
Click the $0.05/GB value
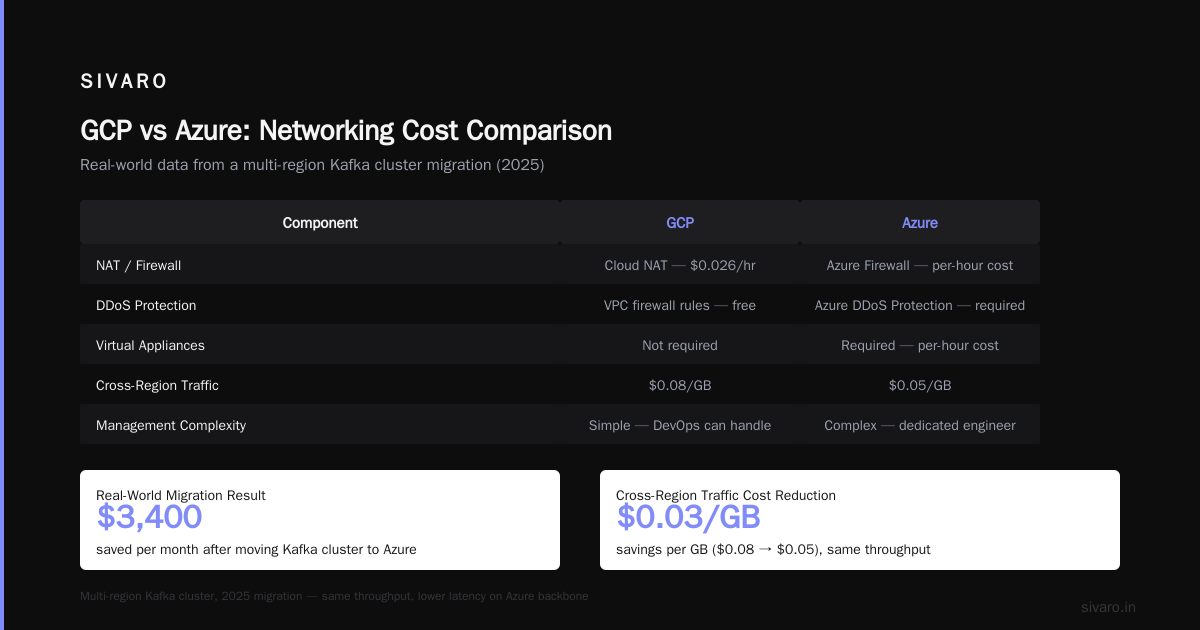pos(920,386)
